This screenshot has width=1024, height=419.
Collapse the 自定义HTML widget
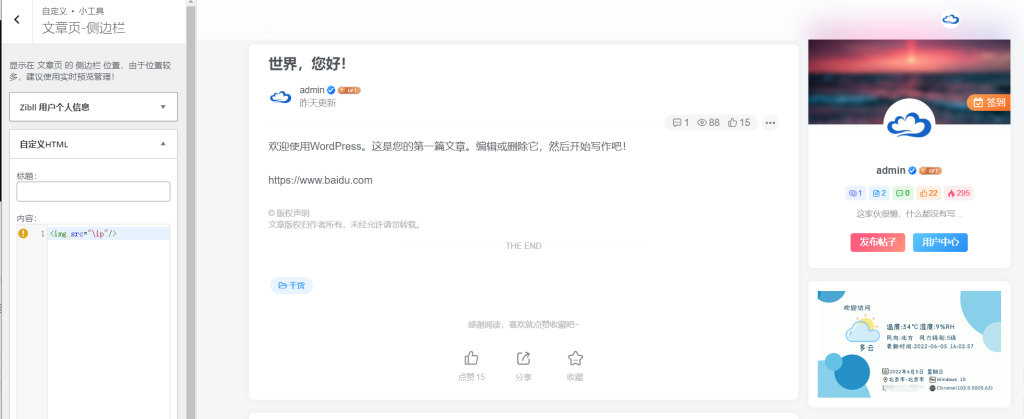[163, 144]
